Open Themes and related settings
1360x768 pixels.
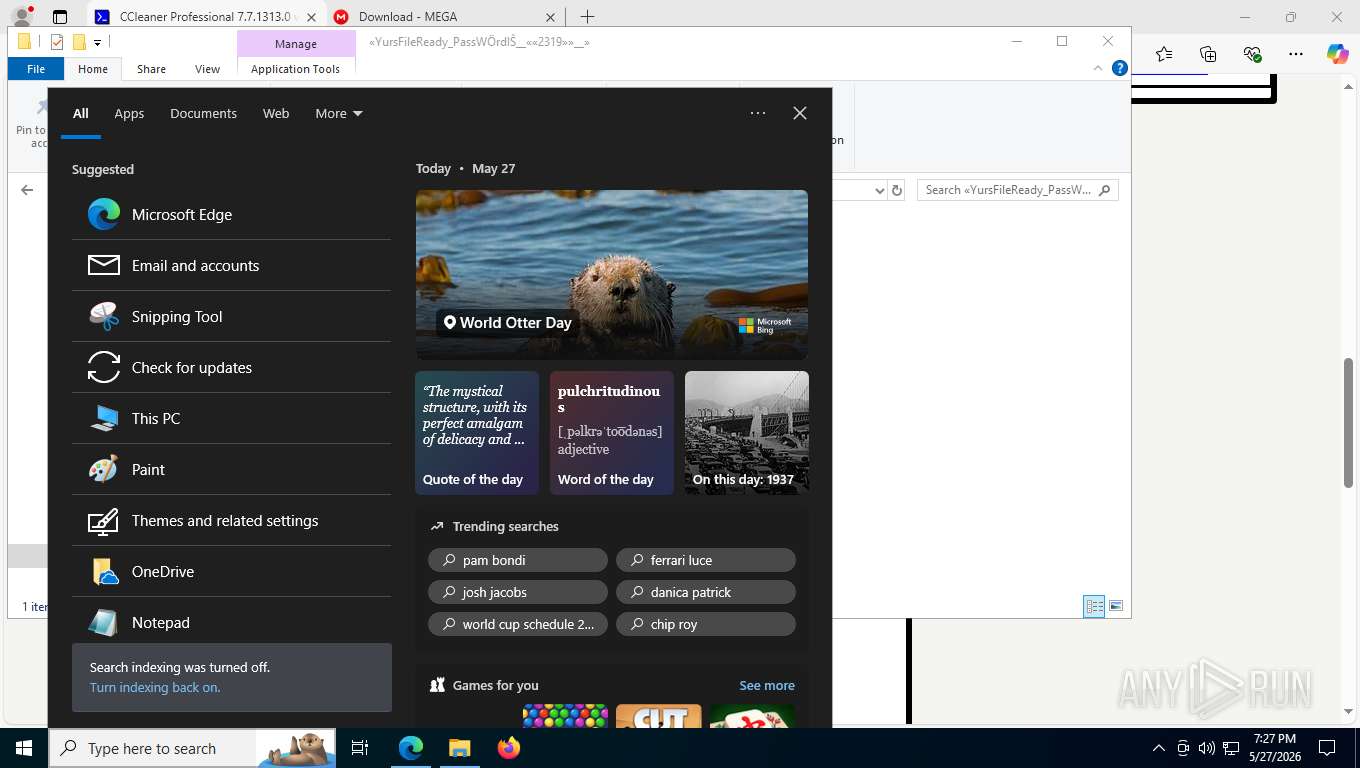point(231,520)
